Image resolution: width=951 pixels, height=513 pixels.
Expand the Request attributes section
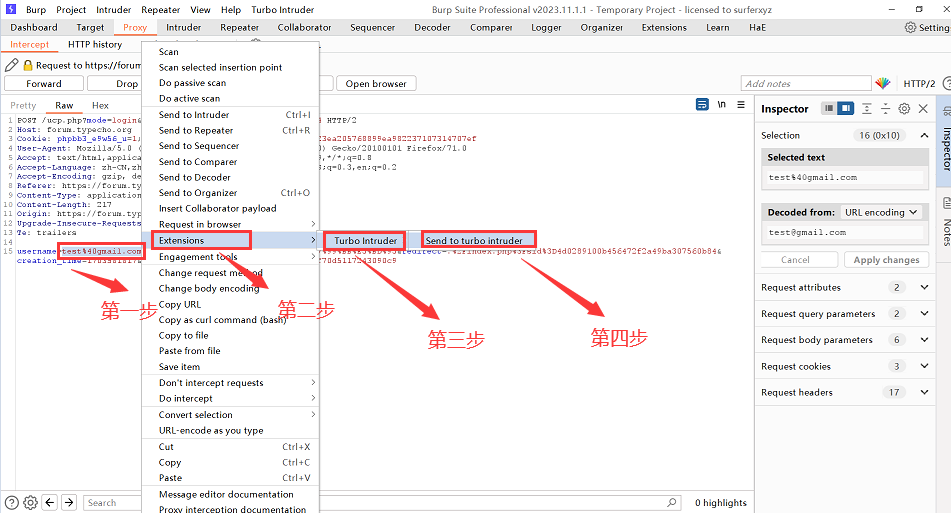coord(924,287)
